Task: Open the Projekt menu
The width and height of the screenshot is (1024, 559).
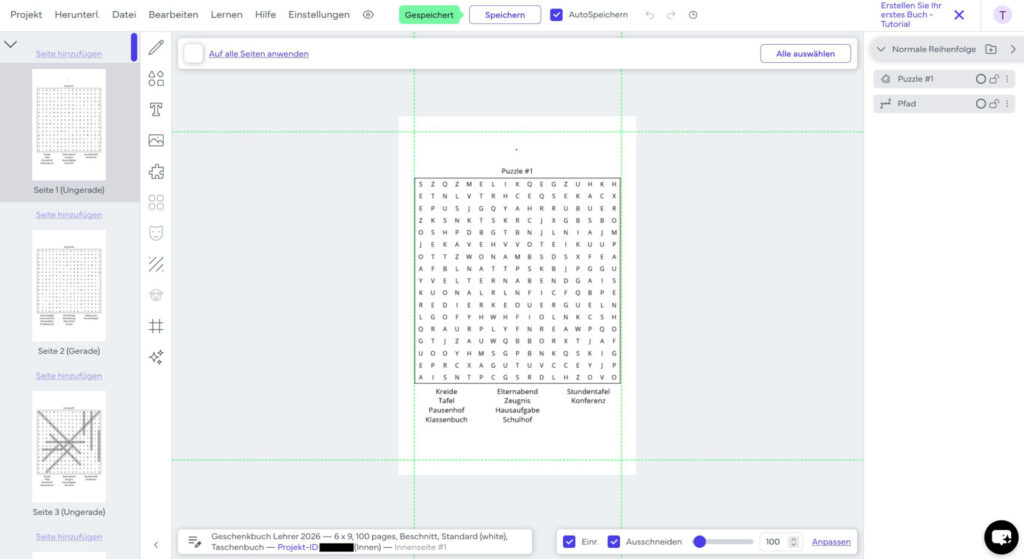Action: (x=26, y=14)
